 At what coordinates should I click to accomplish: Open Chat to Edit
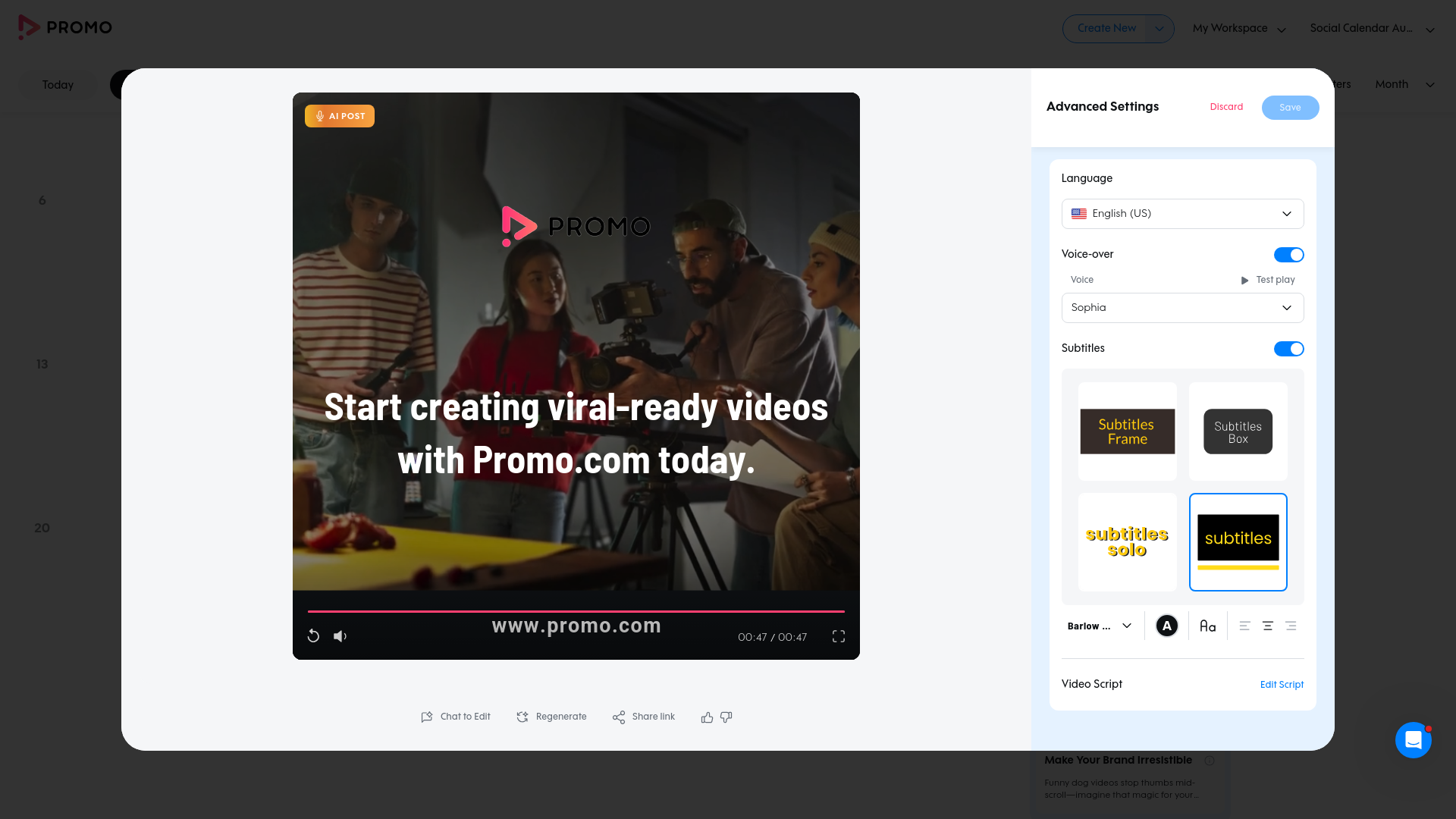pyautogui.click(x=456, y=717)
